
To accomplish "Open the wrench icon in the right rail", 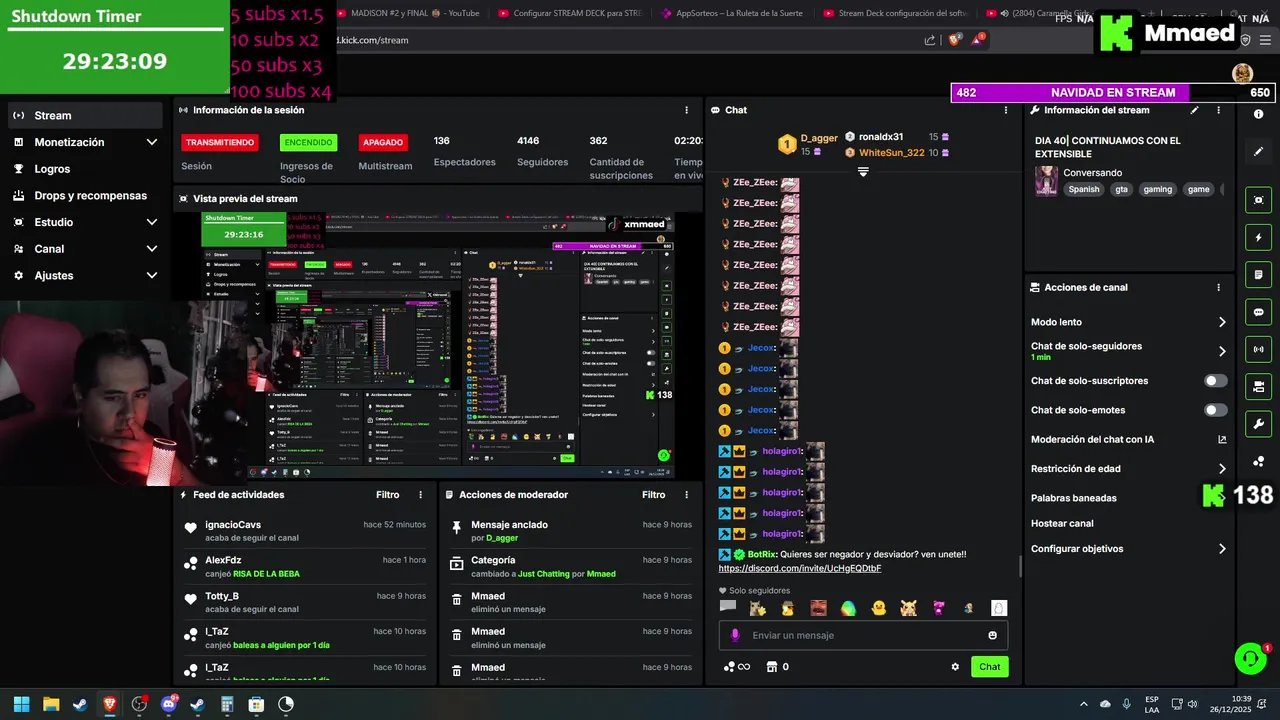I will click(1258, 423).
